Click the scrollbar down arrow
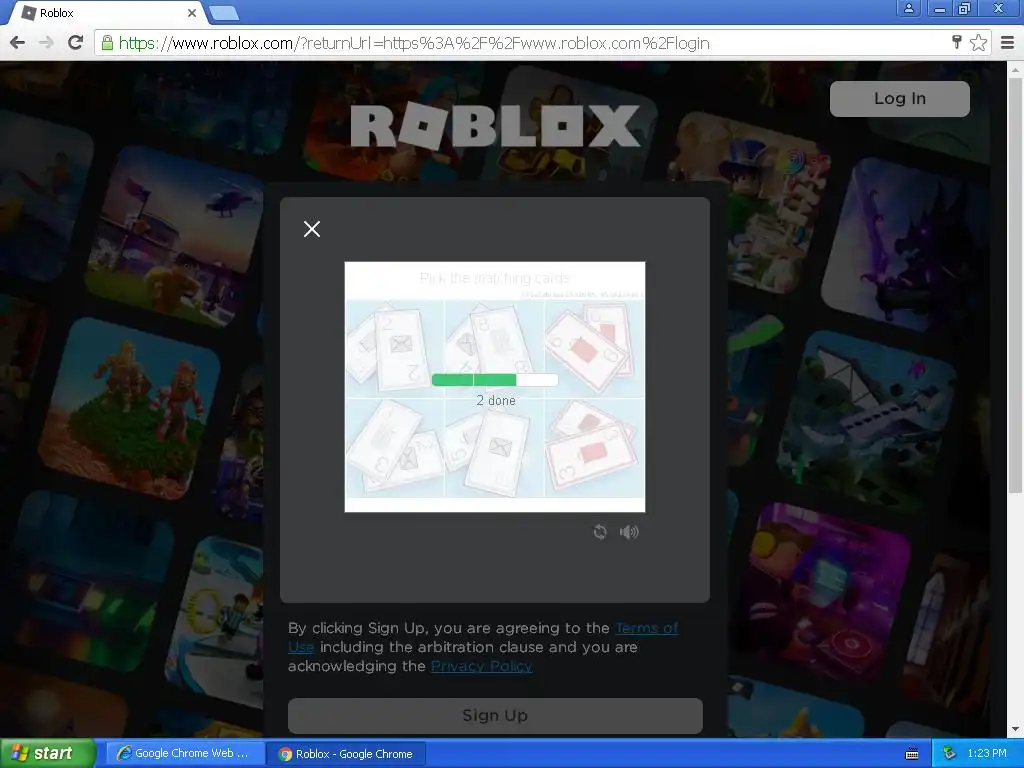This screenshot has height=768, width=1024. (x=1015, y=729)
